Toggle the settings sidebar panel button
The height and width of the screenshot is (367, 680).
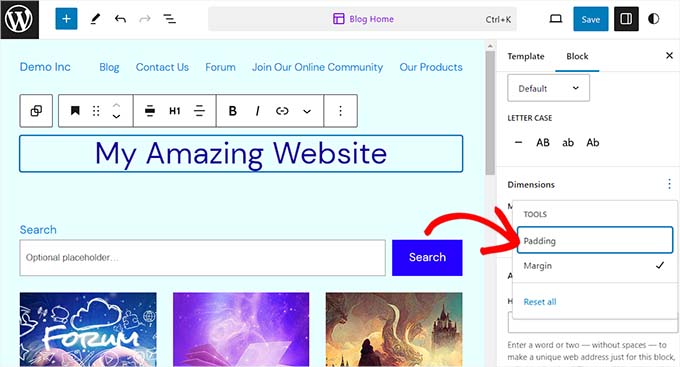click(x=626, y=19)
